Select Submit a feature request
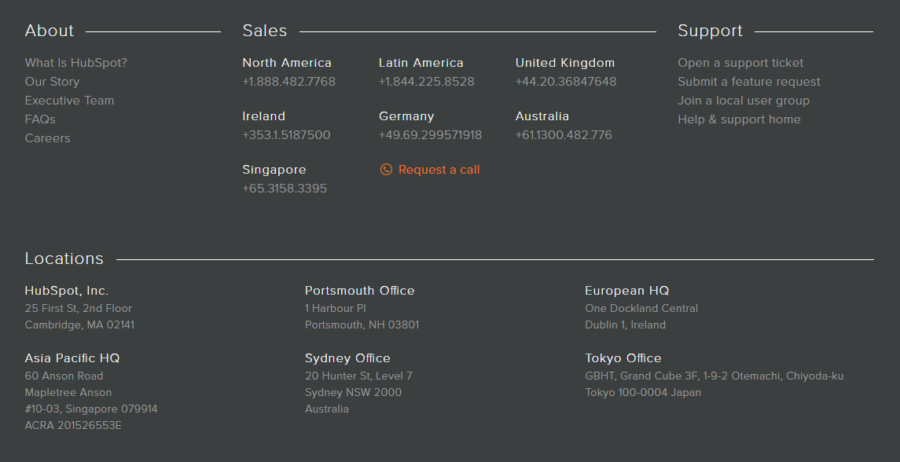 click(748, 82)
